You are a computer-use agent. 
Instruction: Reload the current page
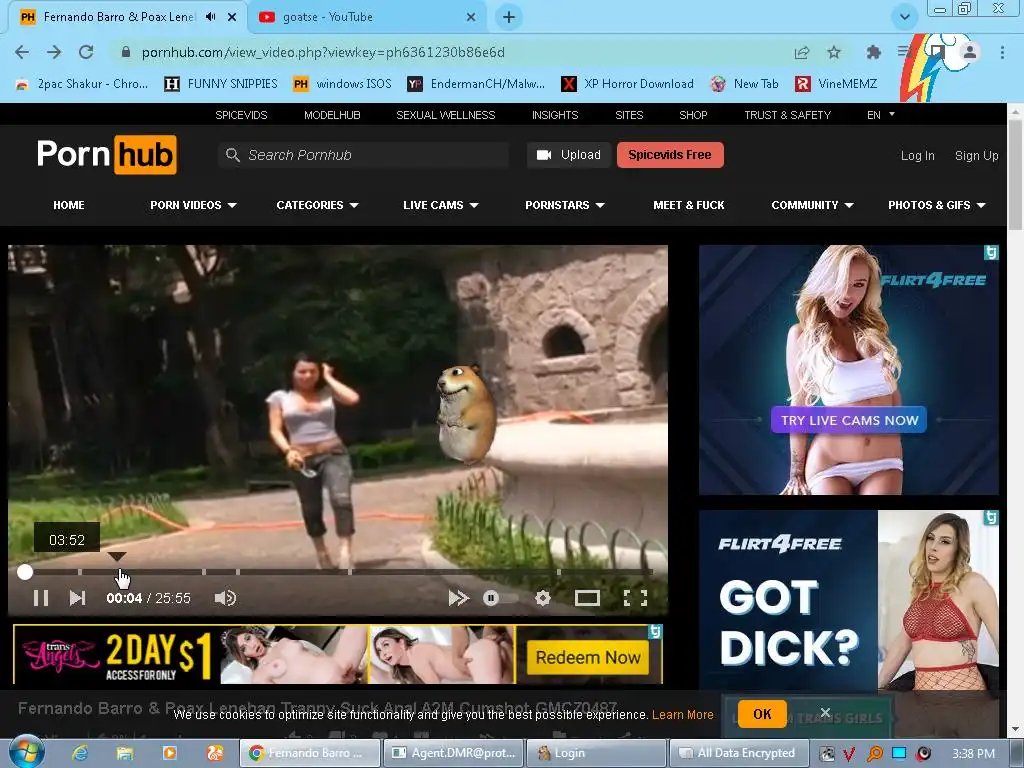coord(86,52)
